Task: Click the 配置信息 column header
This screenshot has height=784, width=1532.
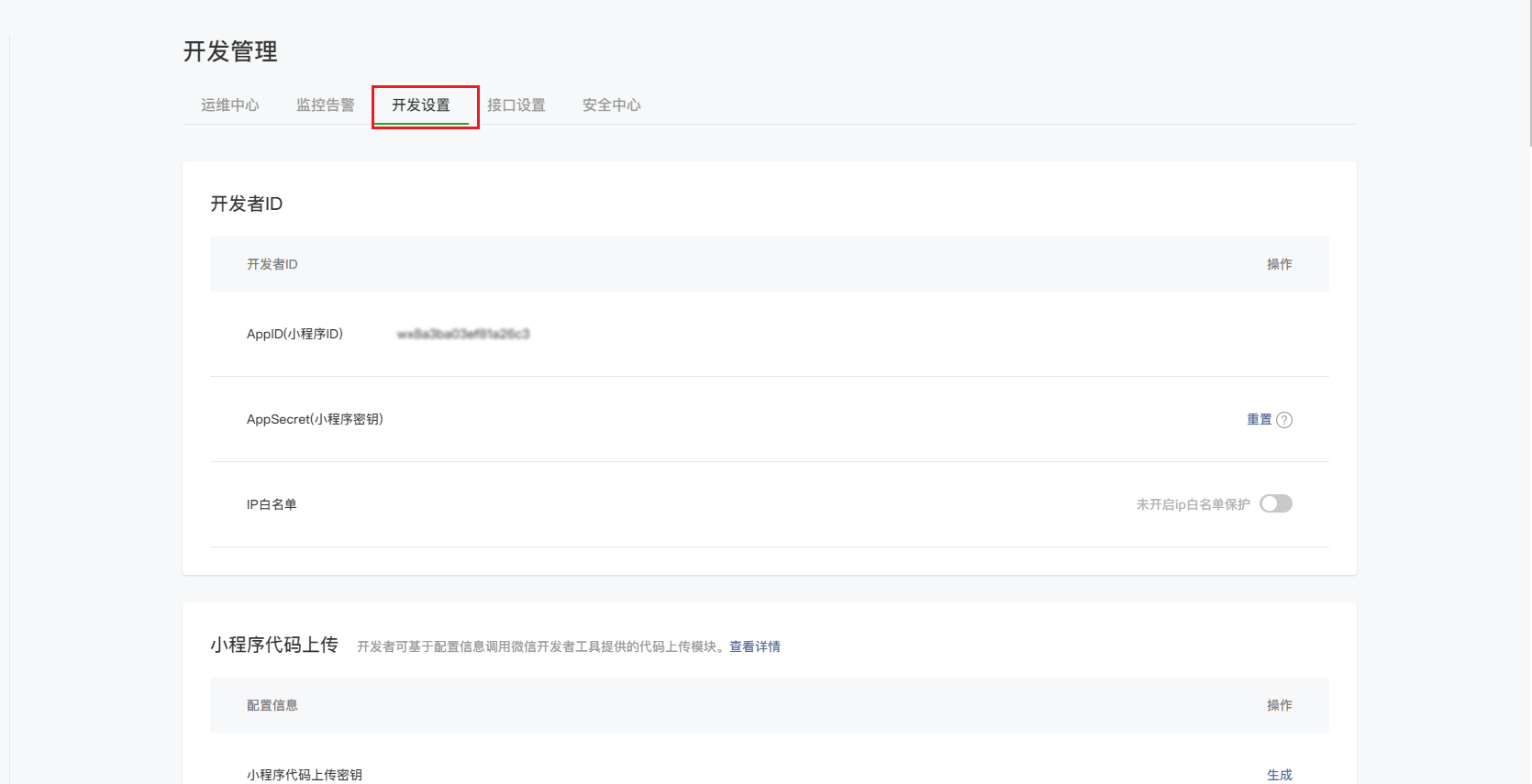Action: [272, 705]
